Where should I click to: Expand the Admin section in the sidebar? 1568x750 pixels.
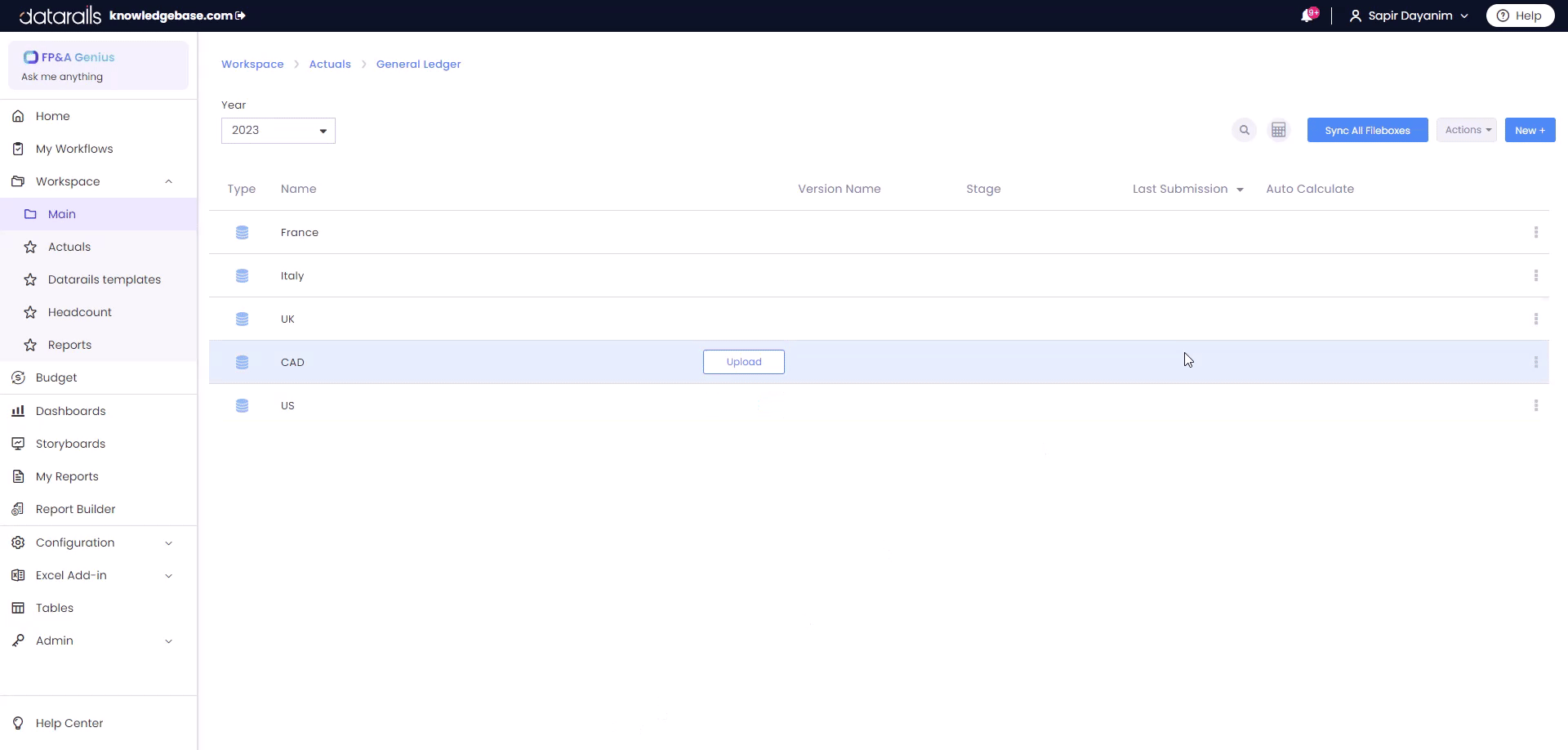55,641
